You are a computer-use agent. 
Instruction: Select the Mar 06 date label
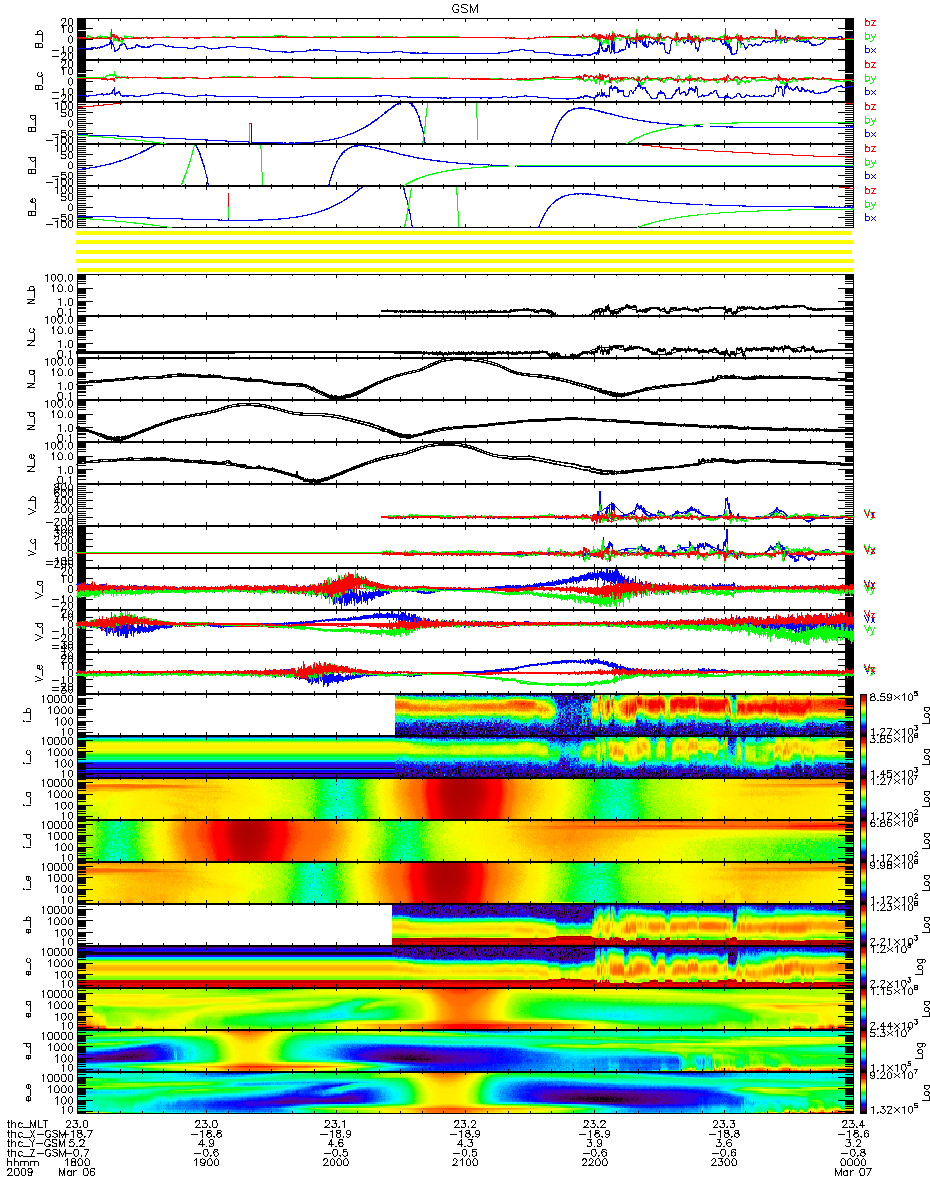(79, 1170)
